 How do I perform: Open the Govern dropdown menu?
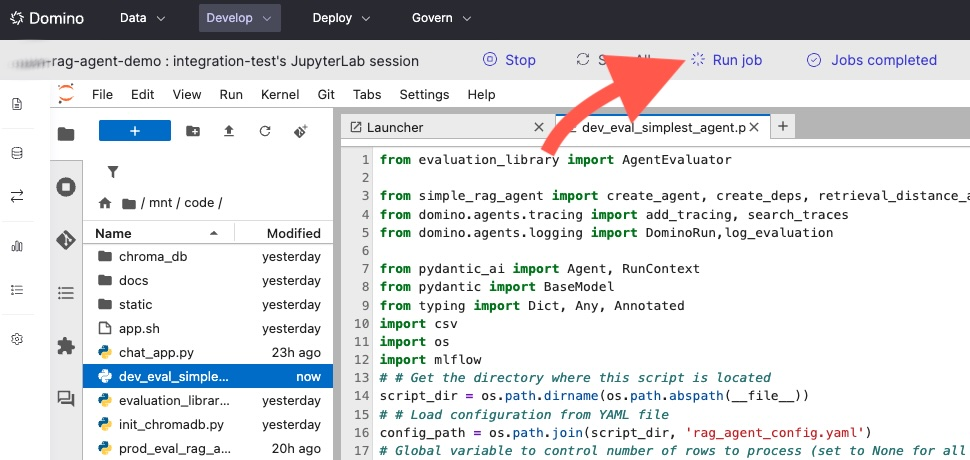[x=441, y=18]
